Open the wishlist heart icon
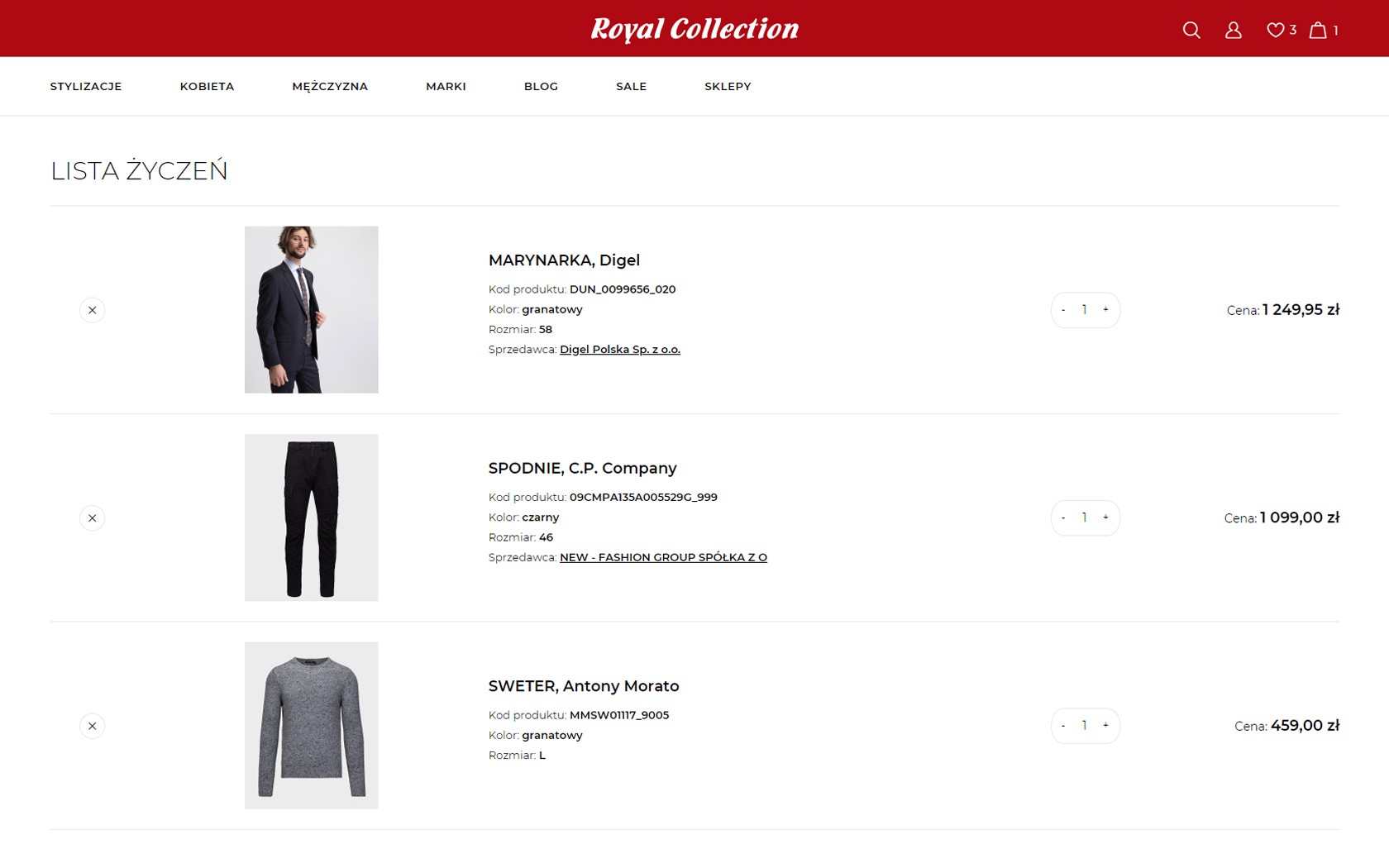 1276,30
